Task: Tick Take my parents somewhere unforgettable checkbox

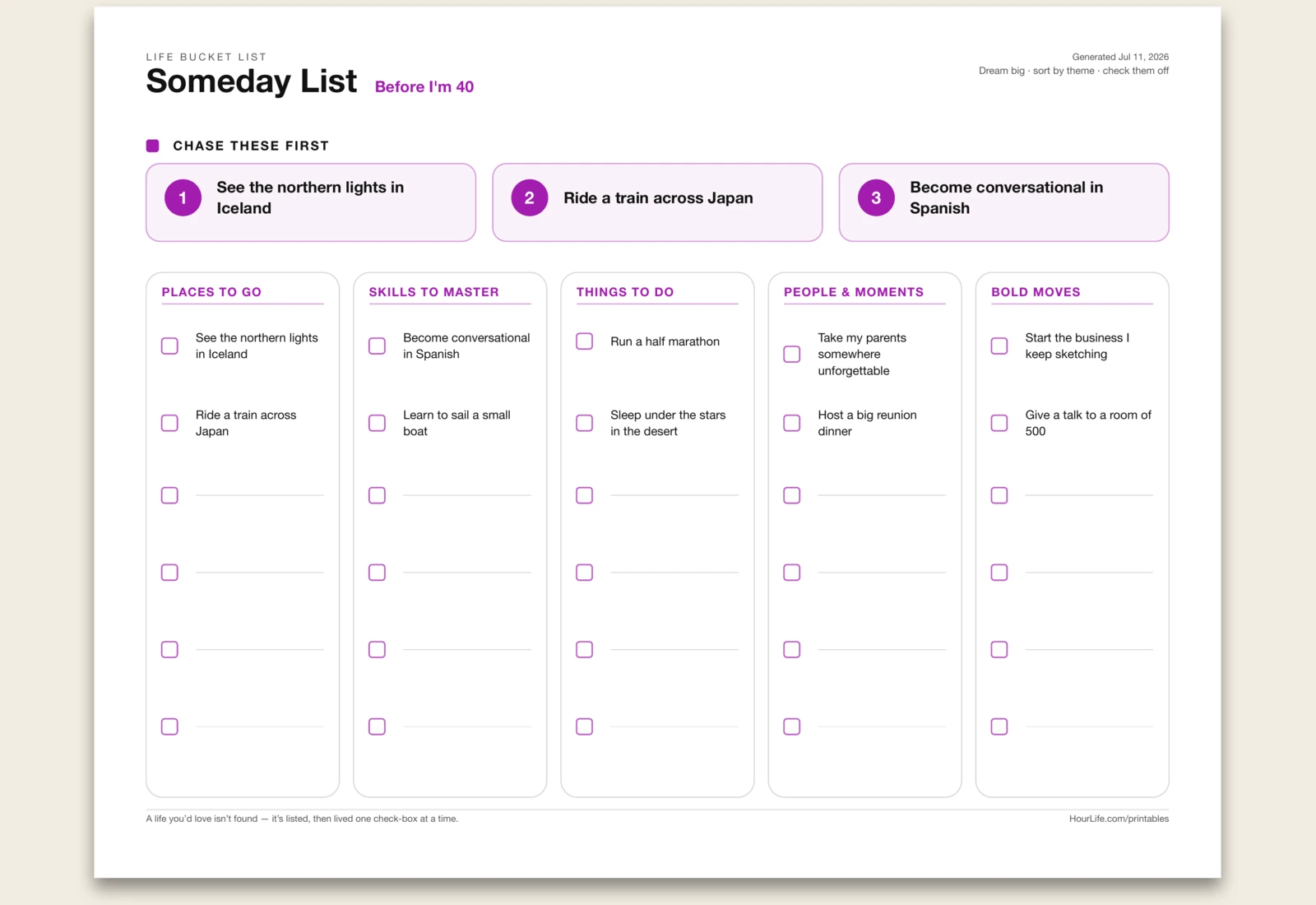Action: coord(791,354)
